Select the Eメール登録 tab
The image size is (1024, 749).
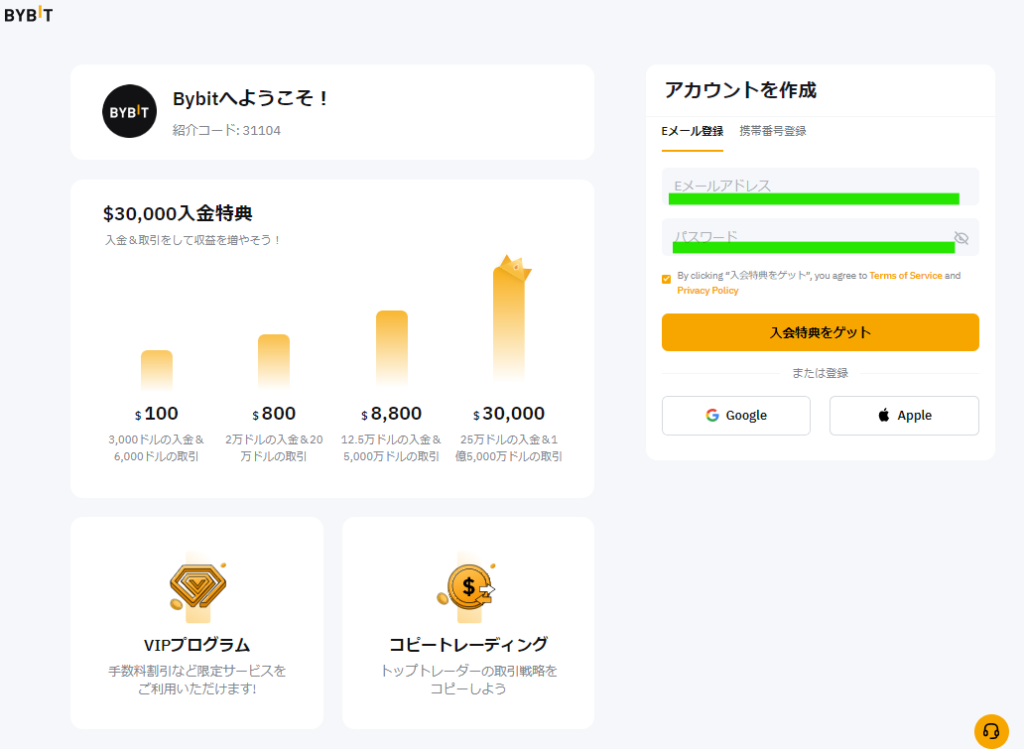click(692, 131)
